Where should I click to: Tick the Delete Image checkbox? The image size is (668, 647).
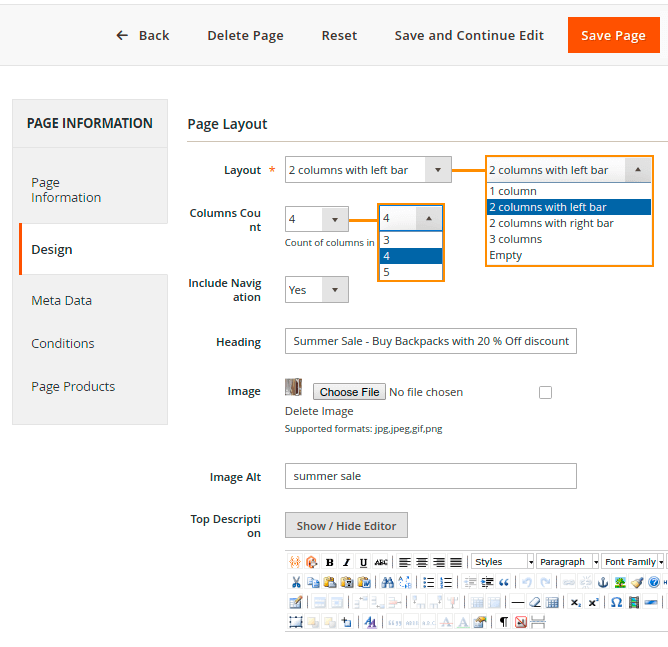coord(545,392)
